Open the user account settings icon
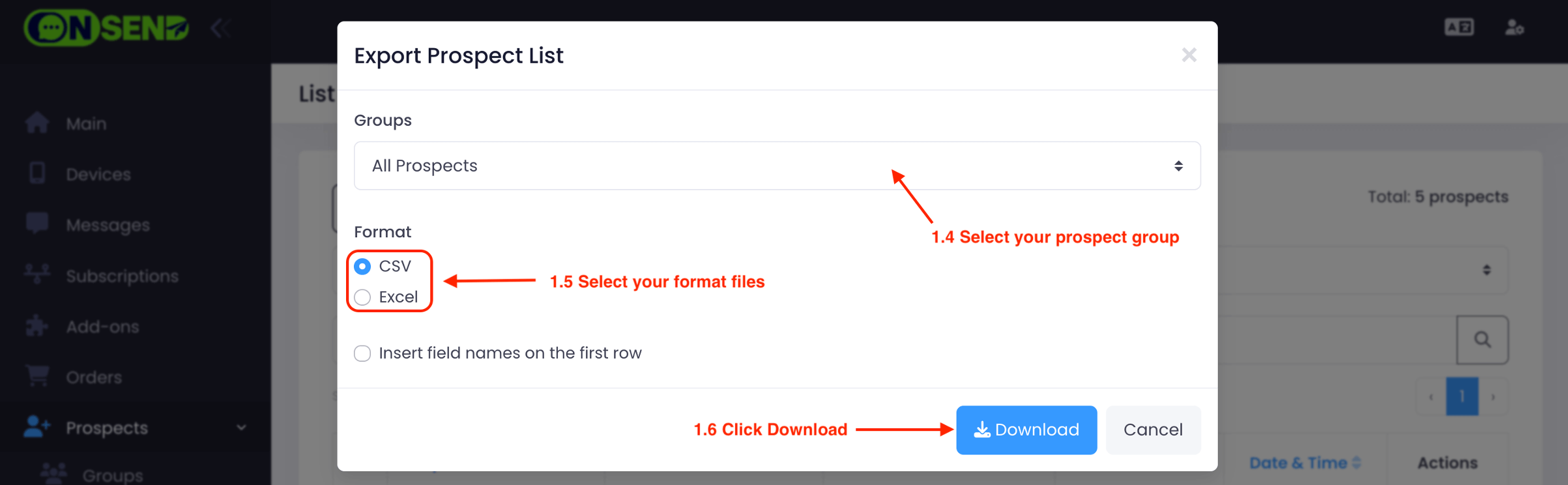 coord(1514,27)
